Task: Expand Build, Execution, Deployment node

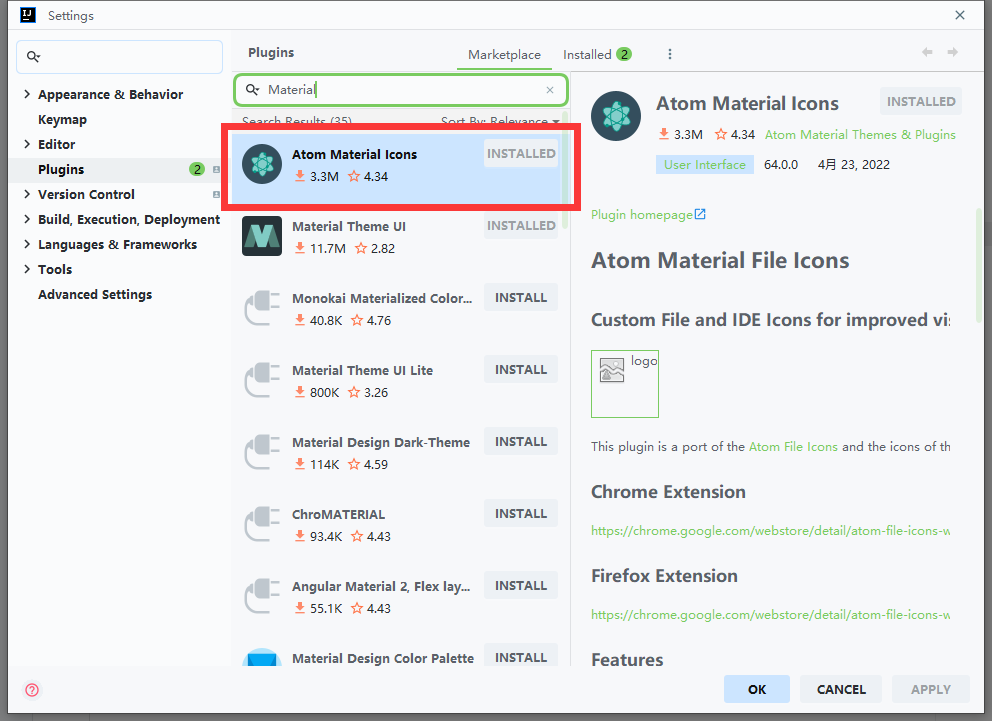Action: click(x=27, y=219)
